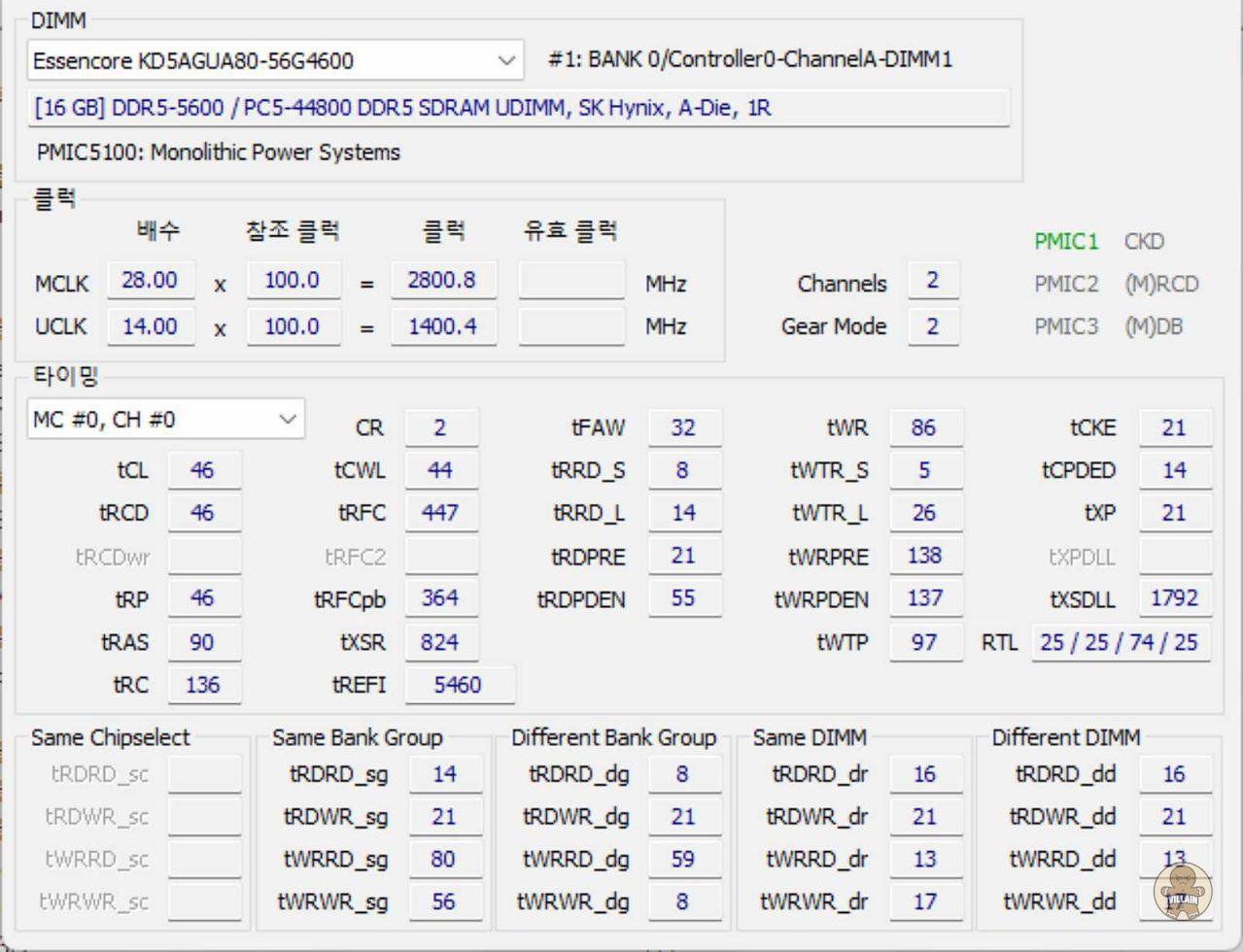Click the DDR5-5600 module description field
The image size is (1243, 952).
click(x=519, y=108)
